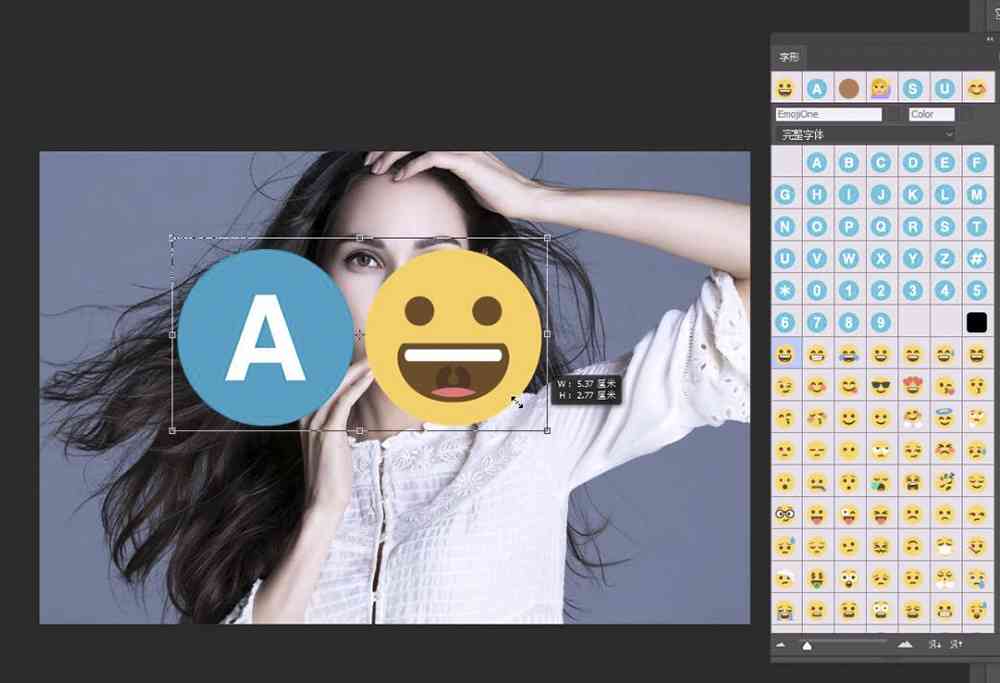Insert the black square glyph
This screenshot has height=683, width=1000.
coord(976,322)
